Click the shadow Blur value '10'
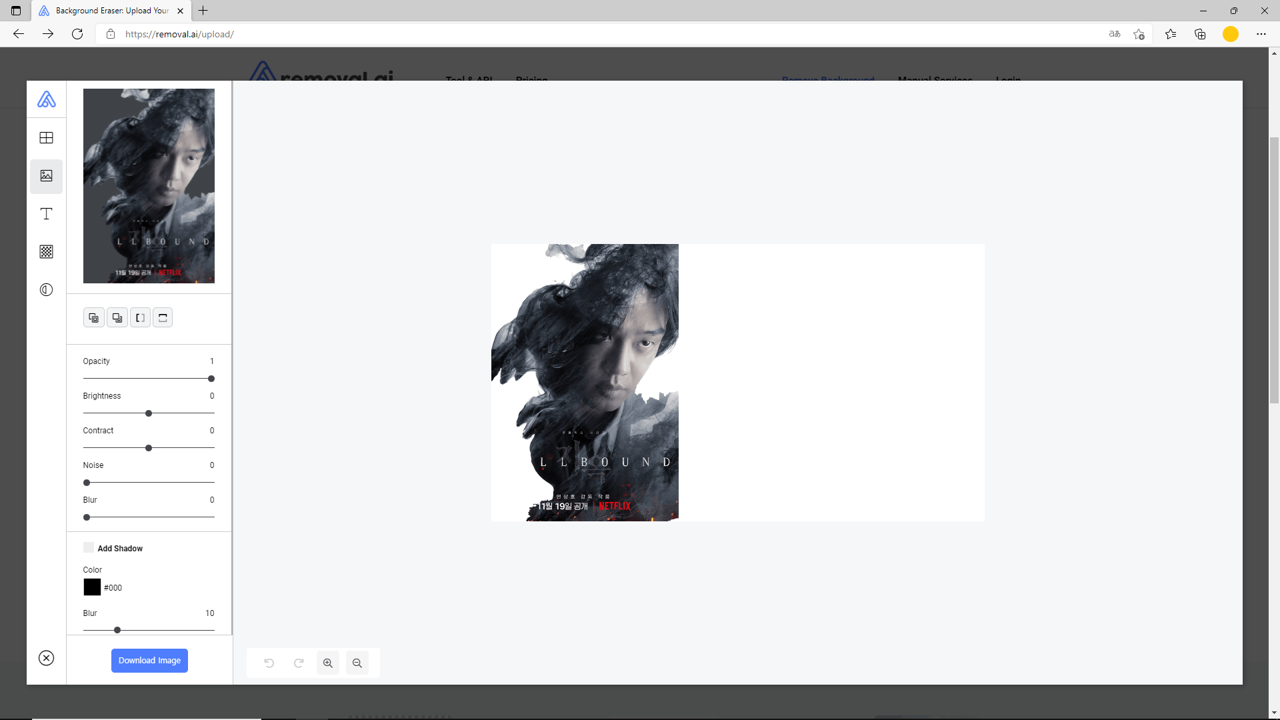 (210, 613)
